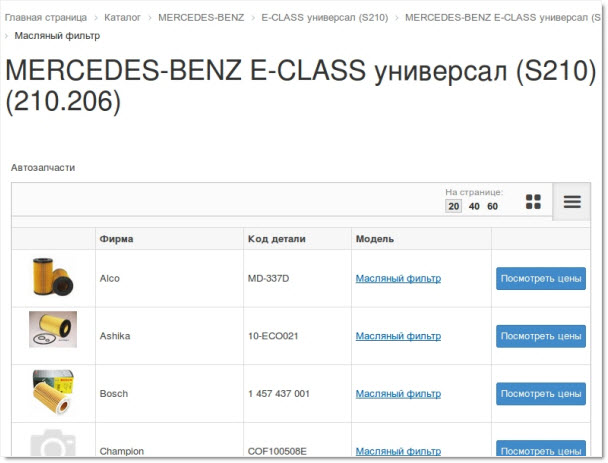608x463 pixels.
Task: Switch to grid view layout
Action: (533, 202)
